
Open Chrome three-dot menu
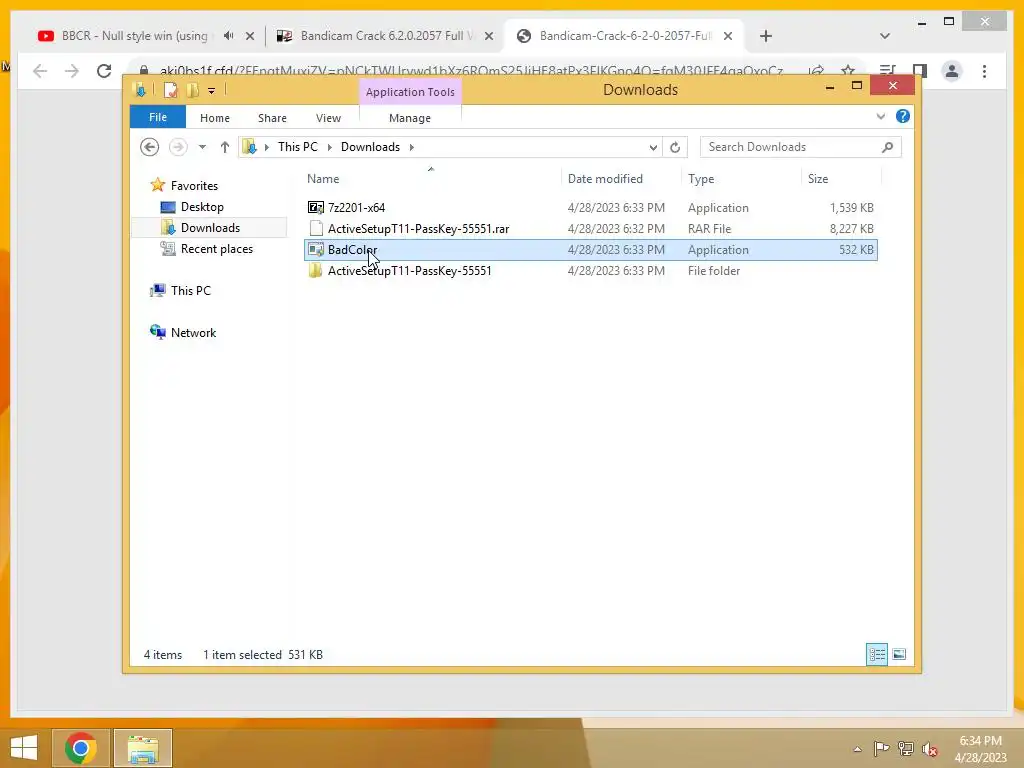[984, 71]
